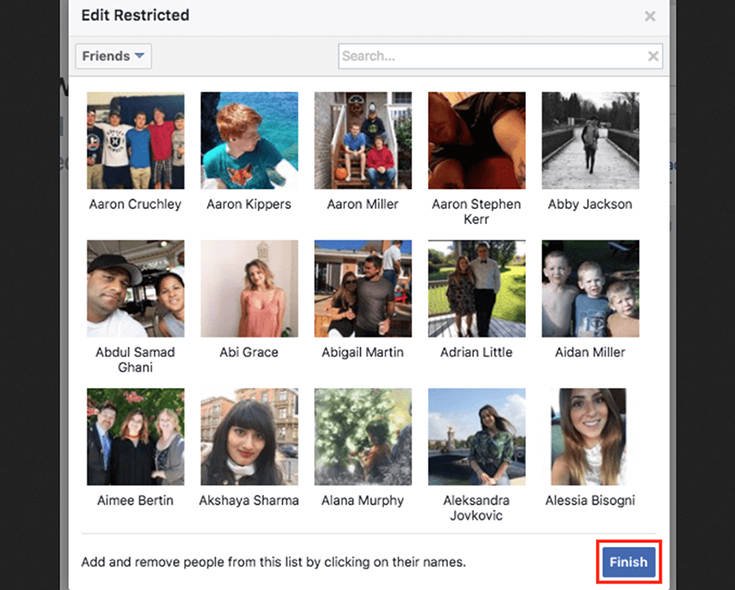Clear the search field with X icon
This screenshot has height=590, width=735.
pyautogui.click(x=653, y=56)
